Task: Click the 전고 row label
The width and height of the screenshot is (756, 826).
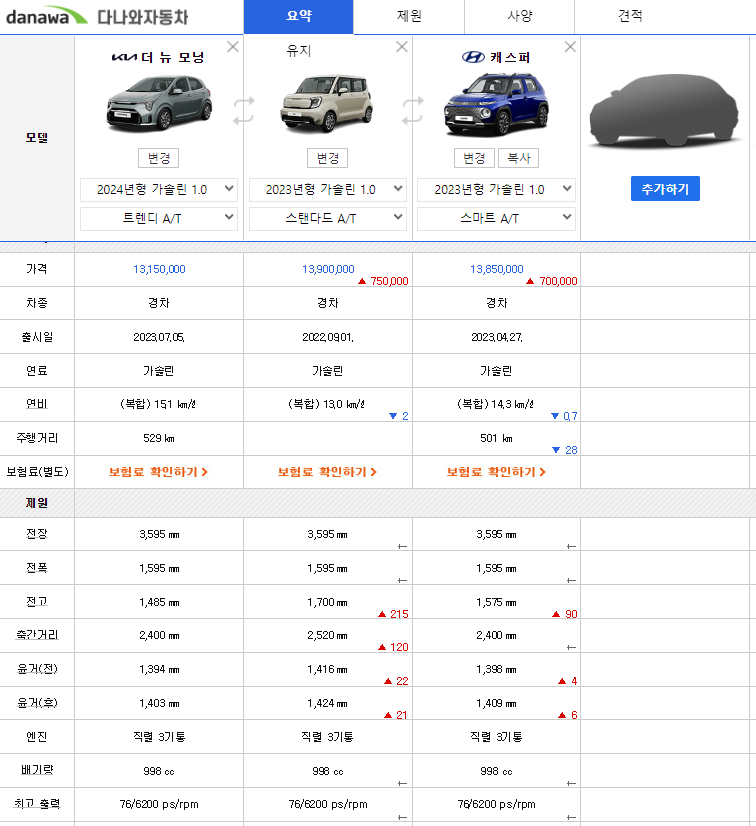Action: pyautogui.click(x=37, y=602)
